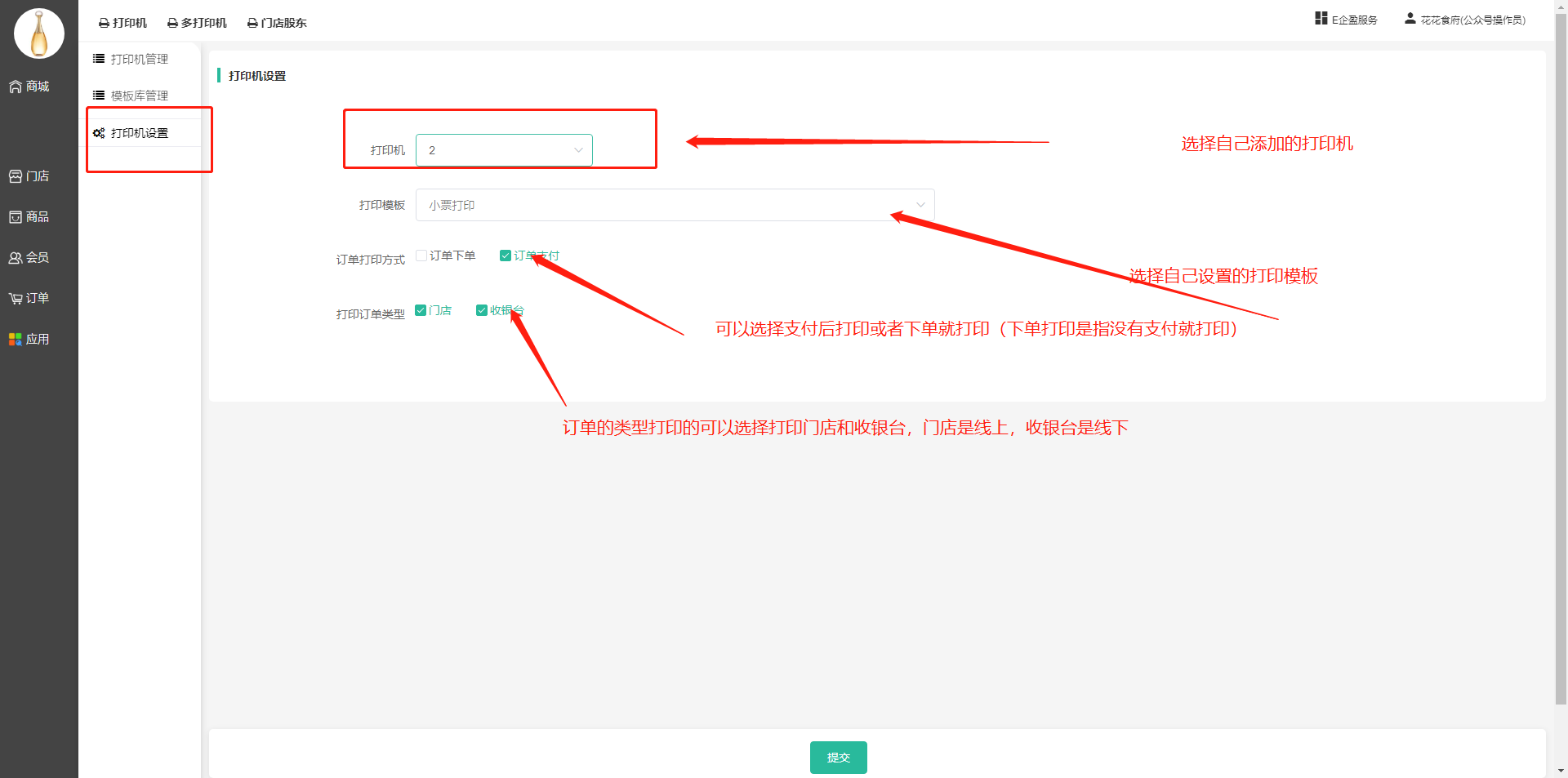
Task: Expand the 打印机 printer dropdown
Action: (x=504, y=150)
